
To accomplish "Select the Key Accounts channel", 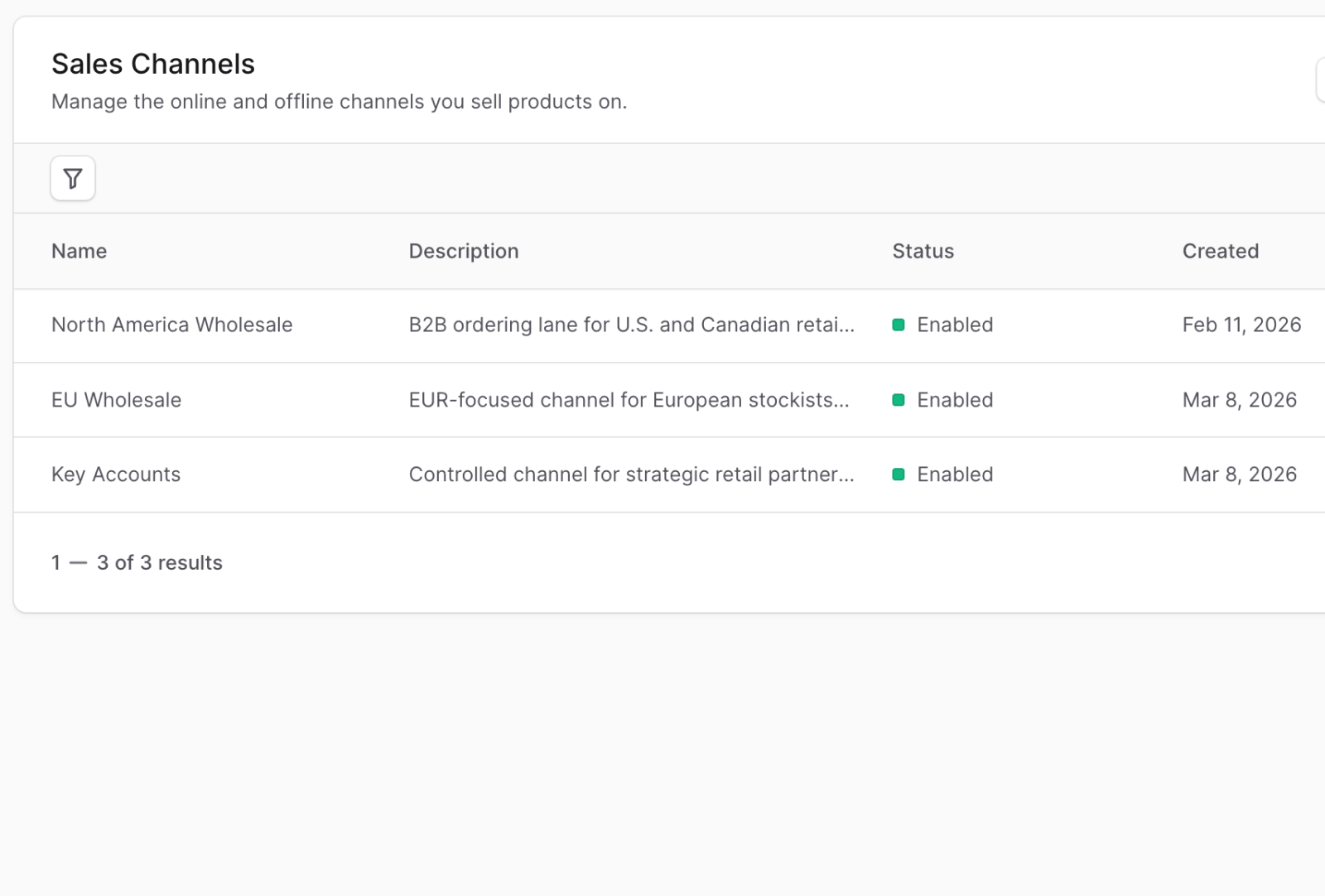I will pyautogui.click(x=116, y=474).
